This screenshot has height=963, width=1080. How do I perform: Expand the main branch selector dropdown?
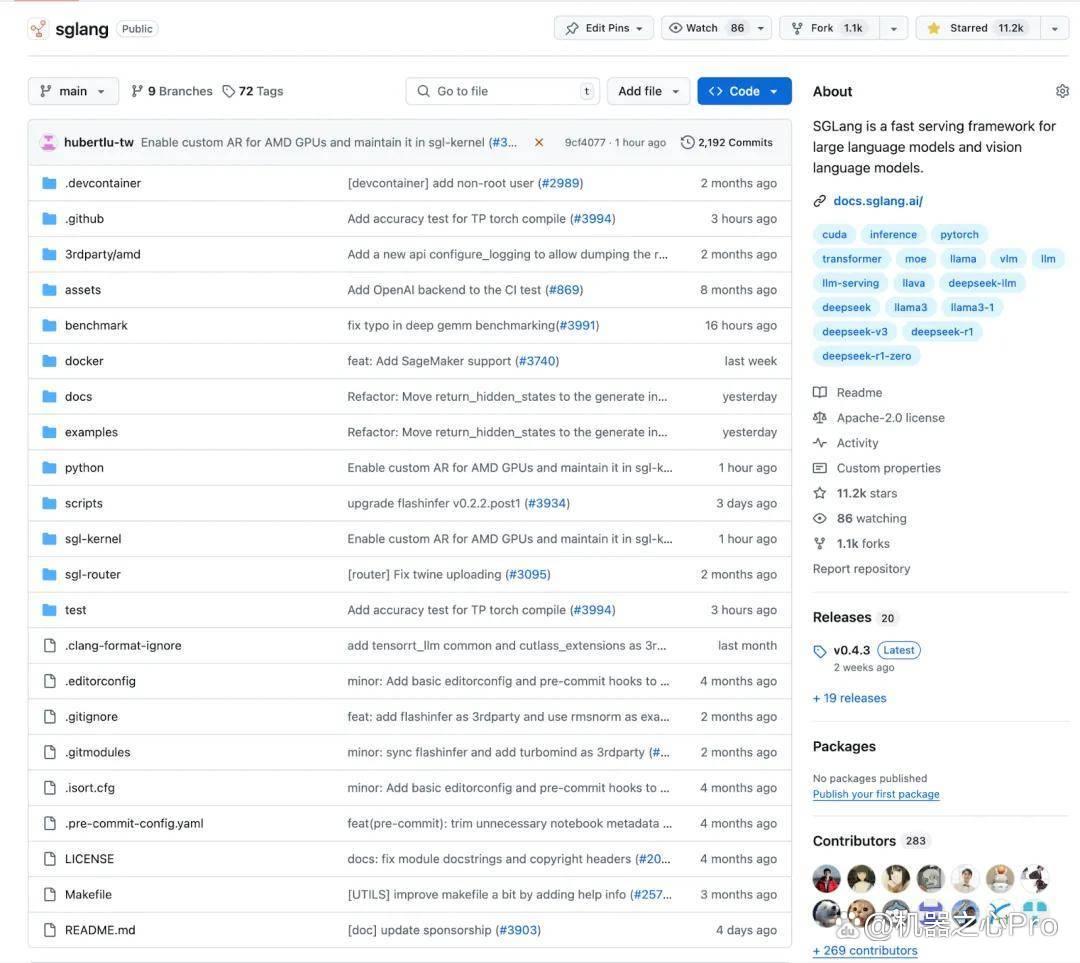tap(73, 91)
